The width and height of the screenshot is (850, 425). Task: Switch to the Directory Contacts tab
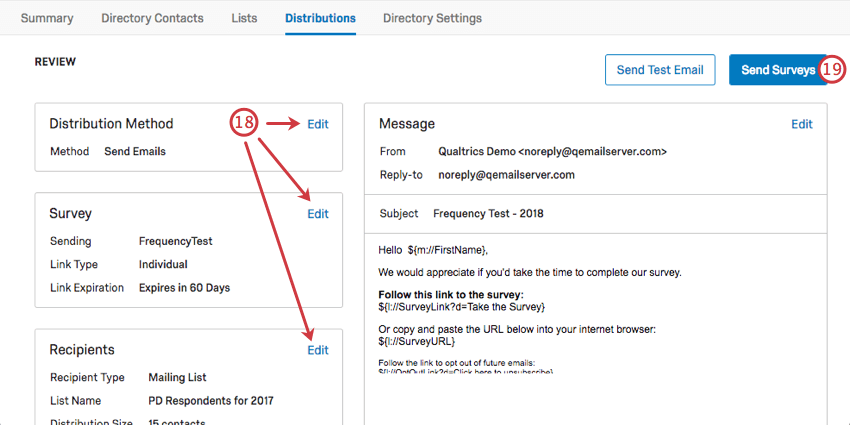(152, 18)
